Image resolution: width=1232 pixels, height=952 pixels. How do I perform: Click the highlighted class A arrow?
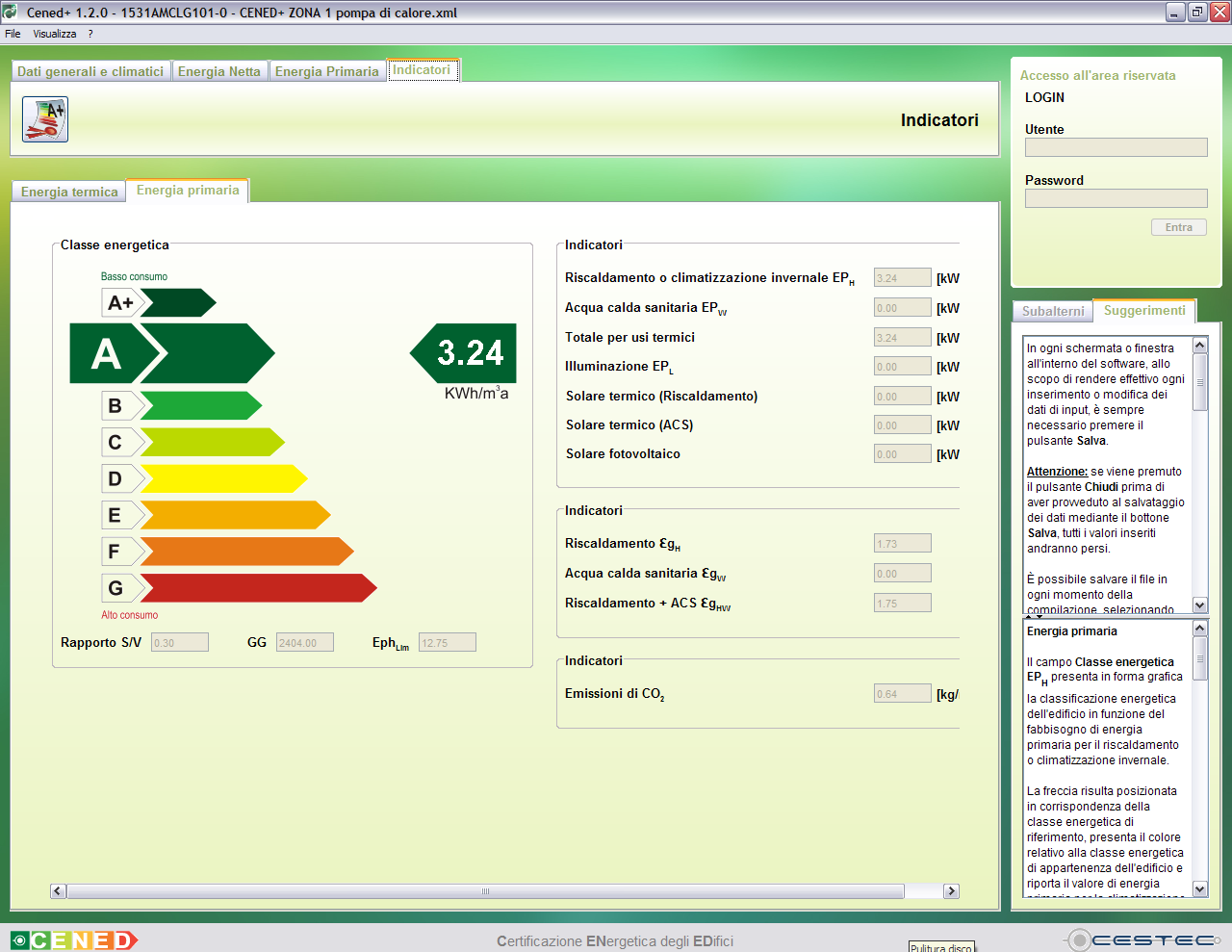(x=173, y=353)
